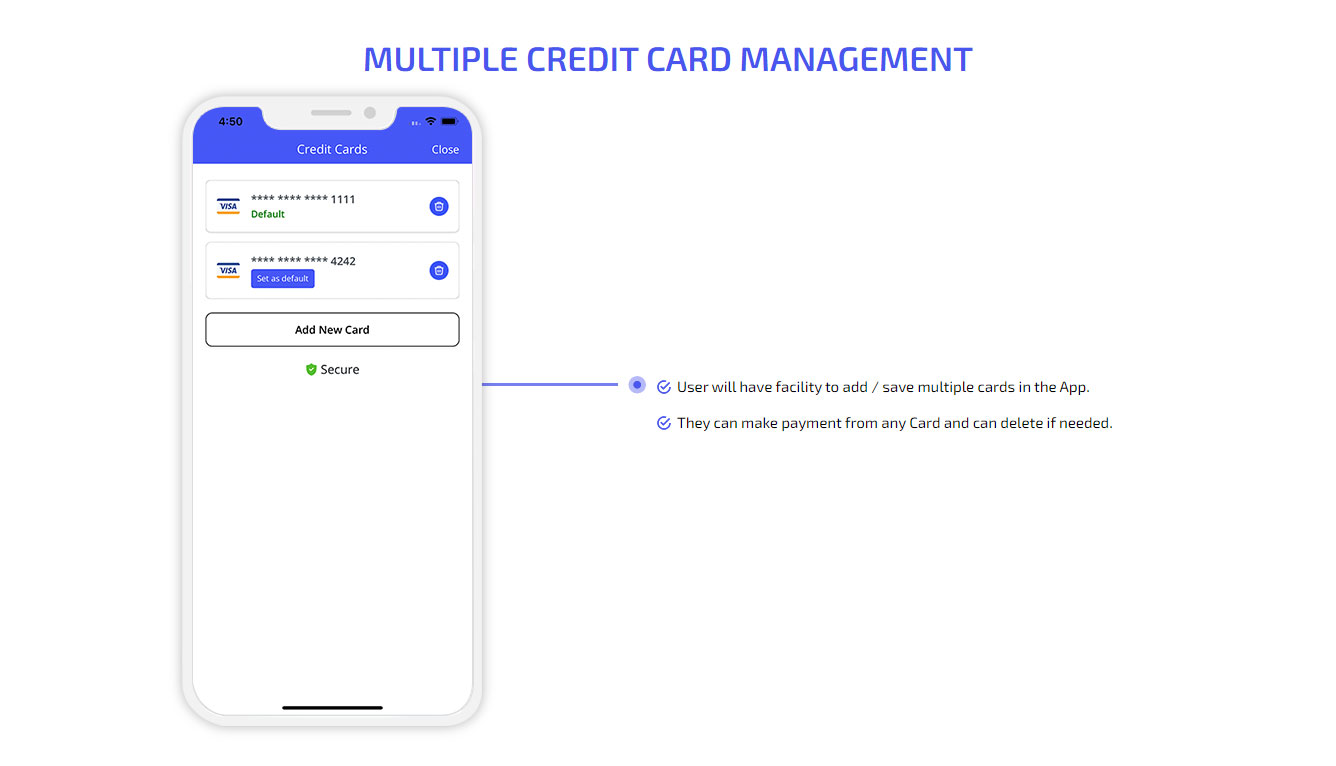Click the battery status icon
Image resolution: width=1336 pixels, height=766 pixels.
[448, 121]
